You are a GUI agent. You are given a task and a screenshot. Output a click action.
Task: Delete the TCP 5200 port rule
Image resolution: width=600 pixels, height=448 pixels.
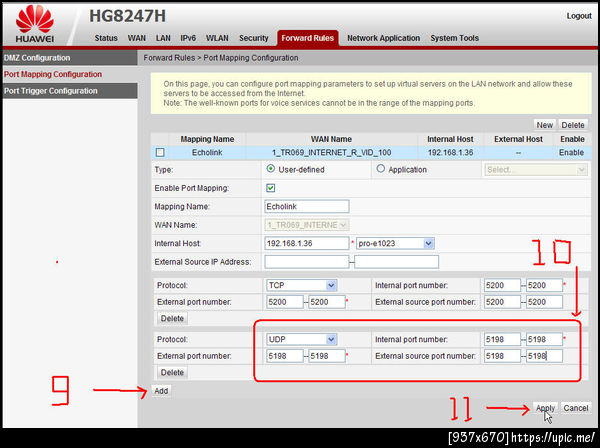172,318
